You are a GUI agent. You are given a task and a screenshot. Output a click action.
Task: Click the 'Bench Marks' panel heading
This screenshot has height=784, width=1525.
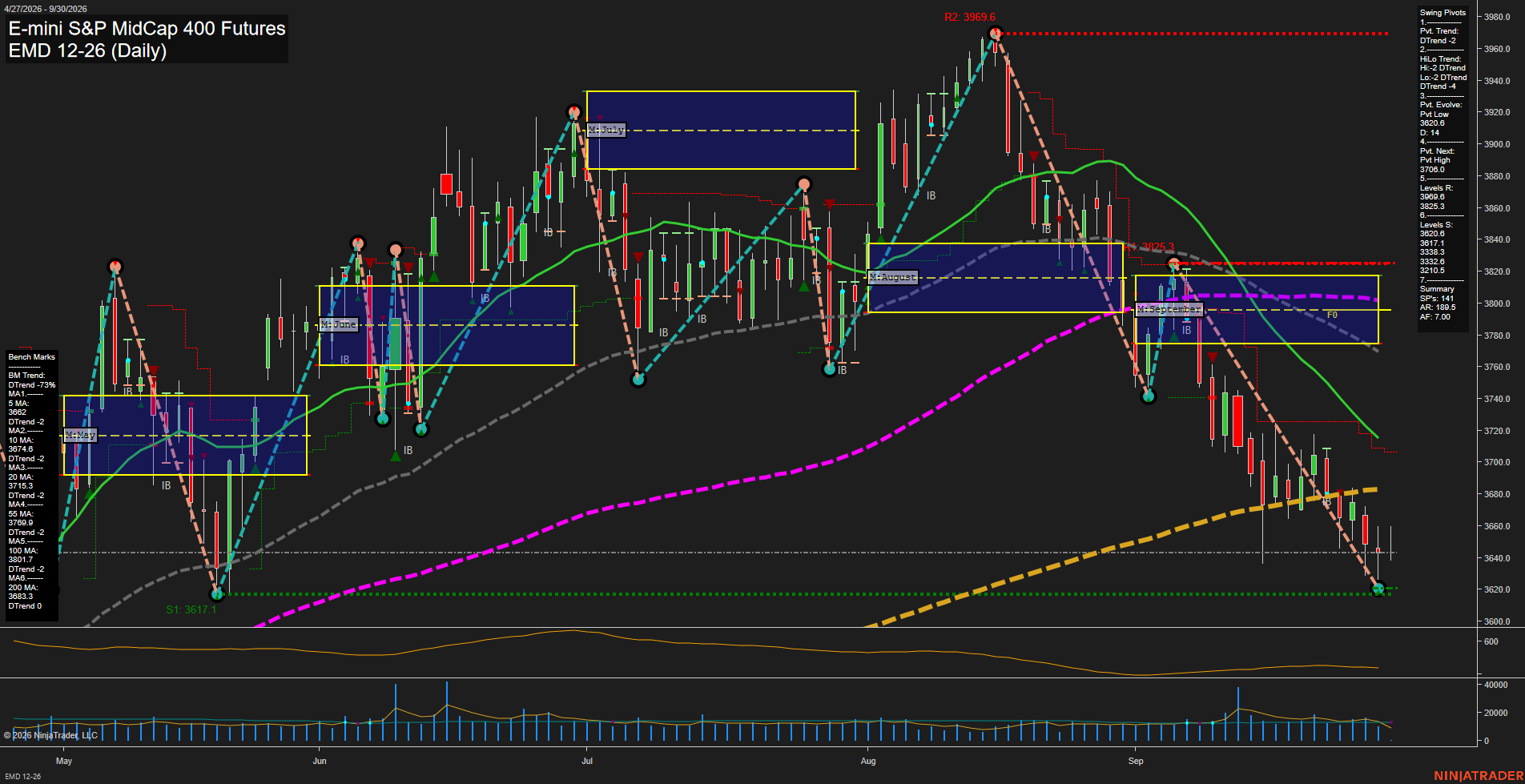pos(32,357)
